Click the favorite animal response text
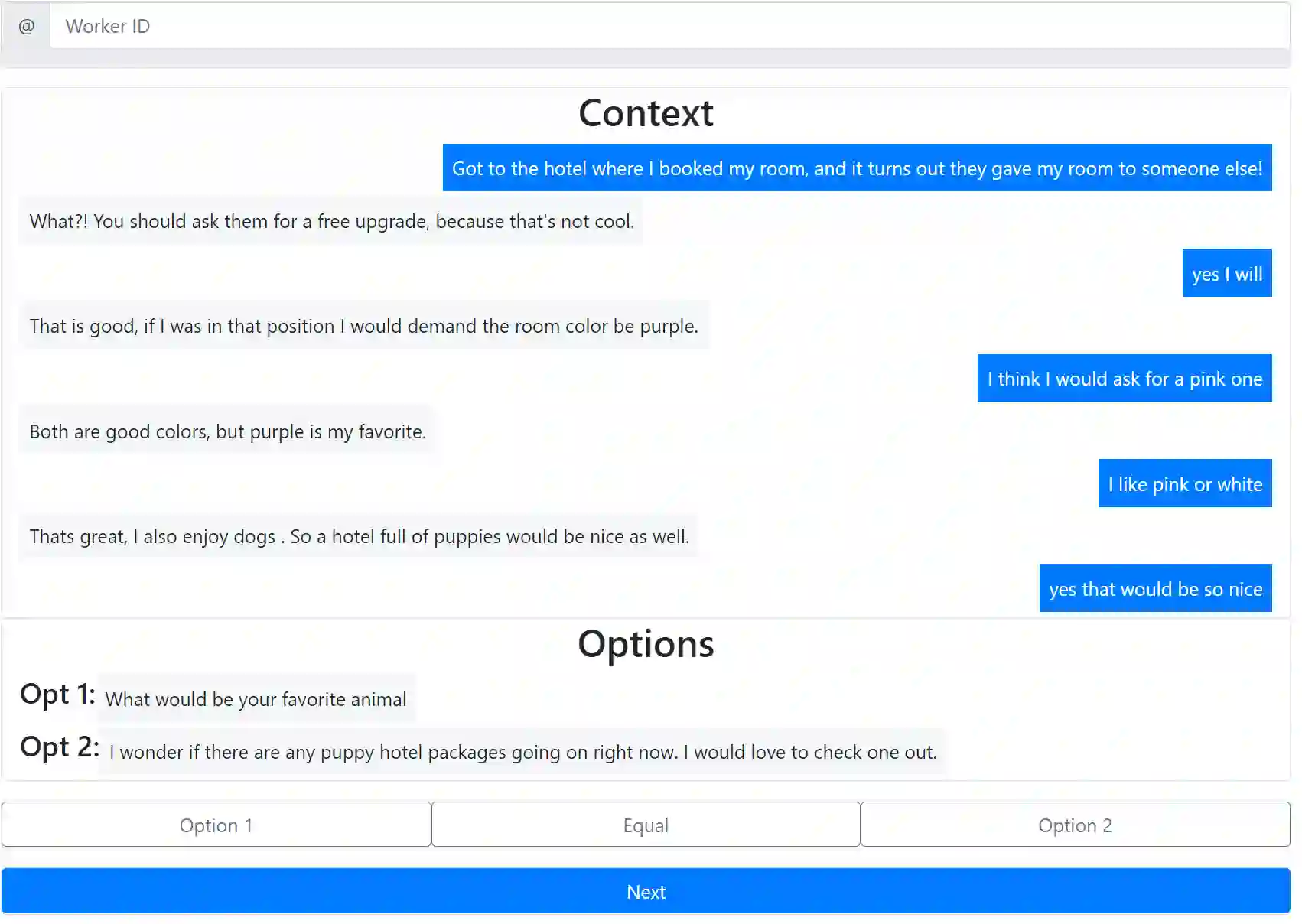Image resolution: width=1302 pixels, height=924 pixels. pos(256,699)
